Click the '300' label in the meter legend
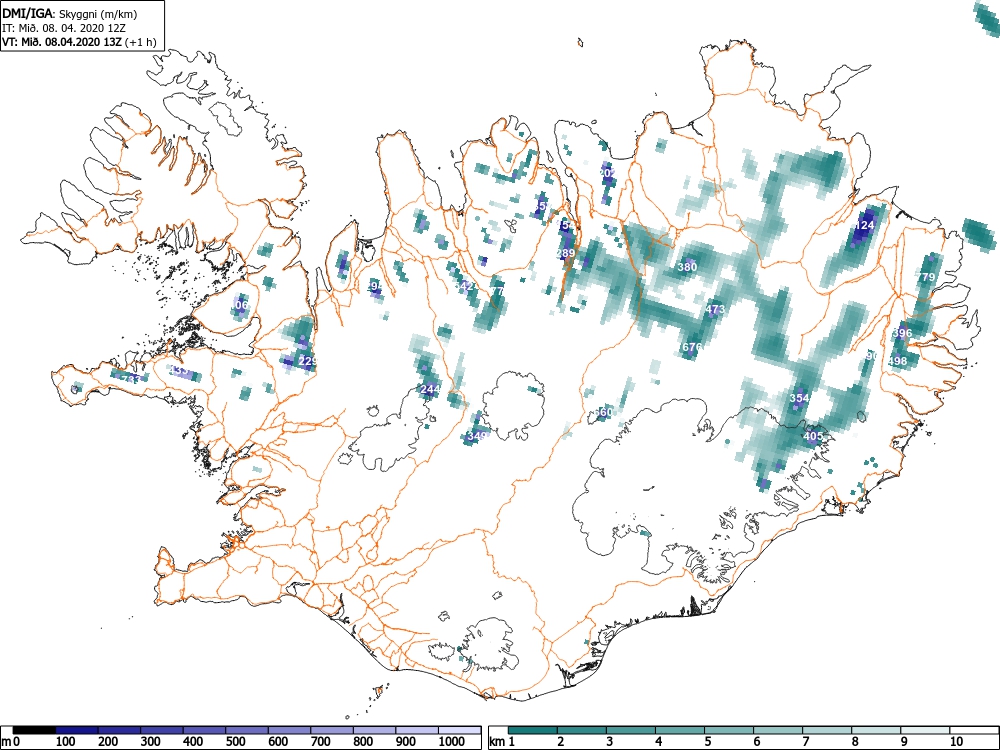The height and width of the screenshot is (750, 1000). (x=151, y=742)
